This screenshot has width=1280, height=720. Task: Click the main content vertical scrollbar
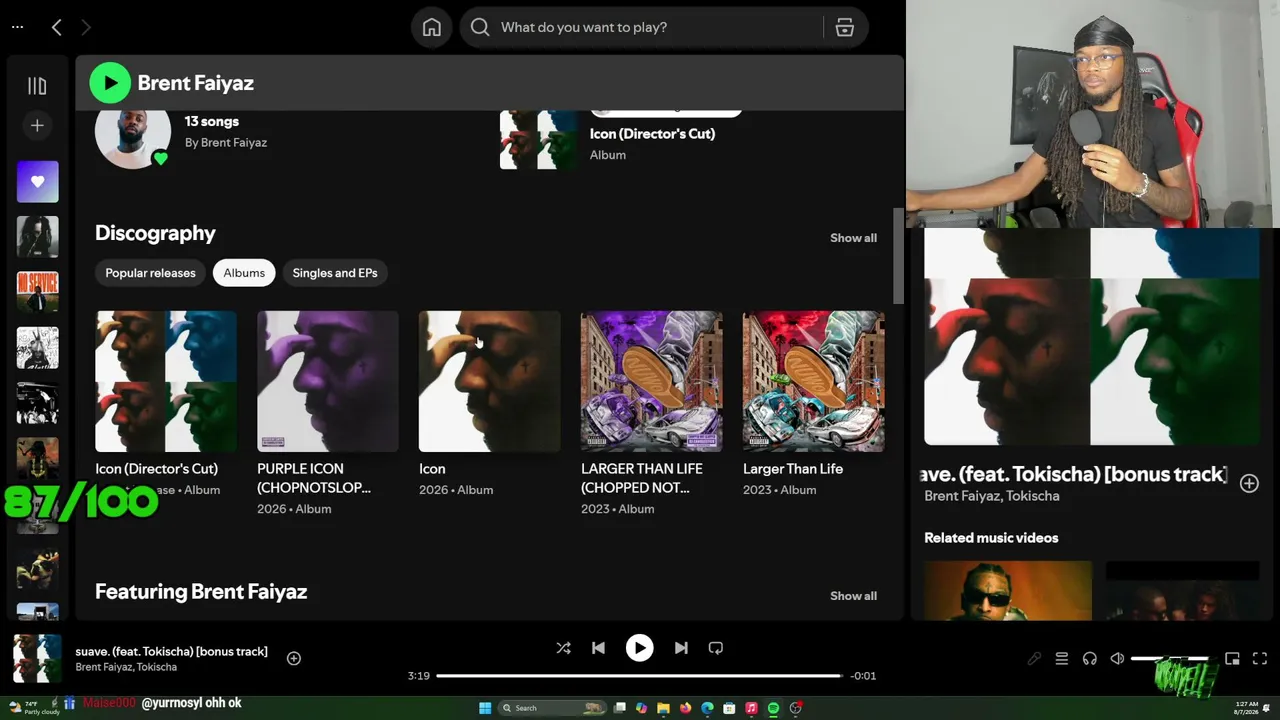point(898,256)
